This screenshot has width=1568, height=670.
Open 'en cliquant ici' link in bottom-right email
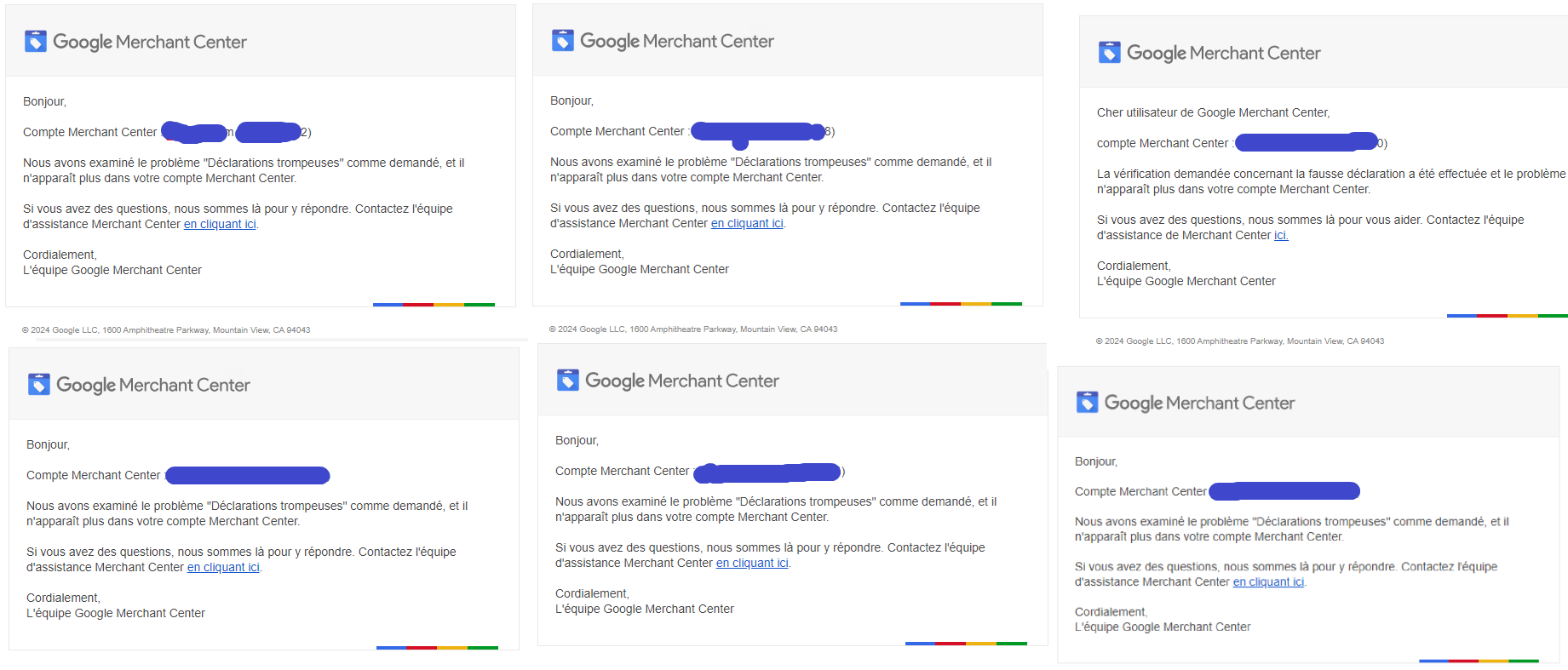[x=1268, y=581]
